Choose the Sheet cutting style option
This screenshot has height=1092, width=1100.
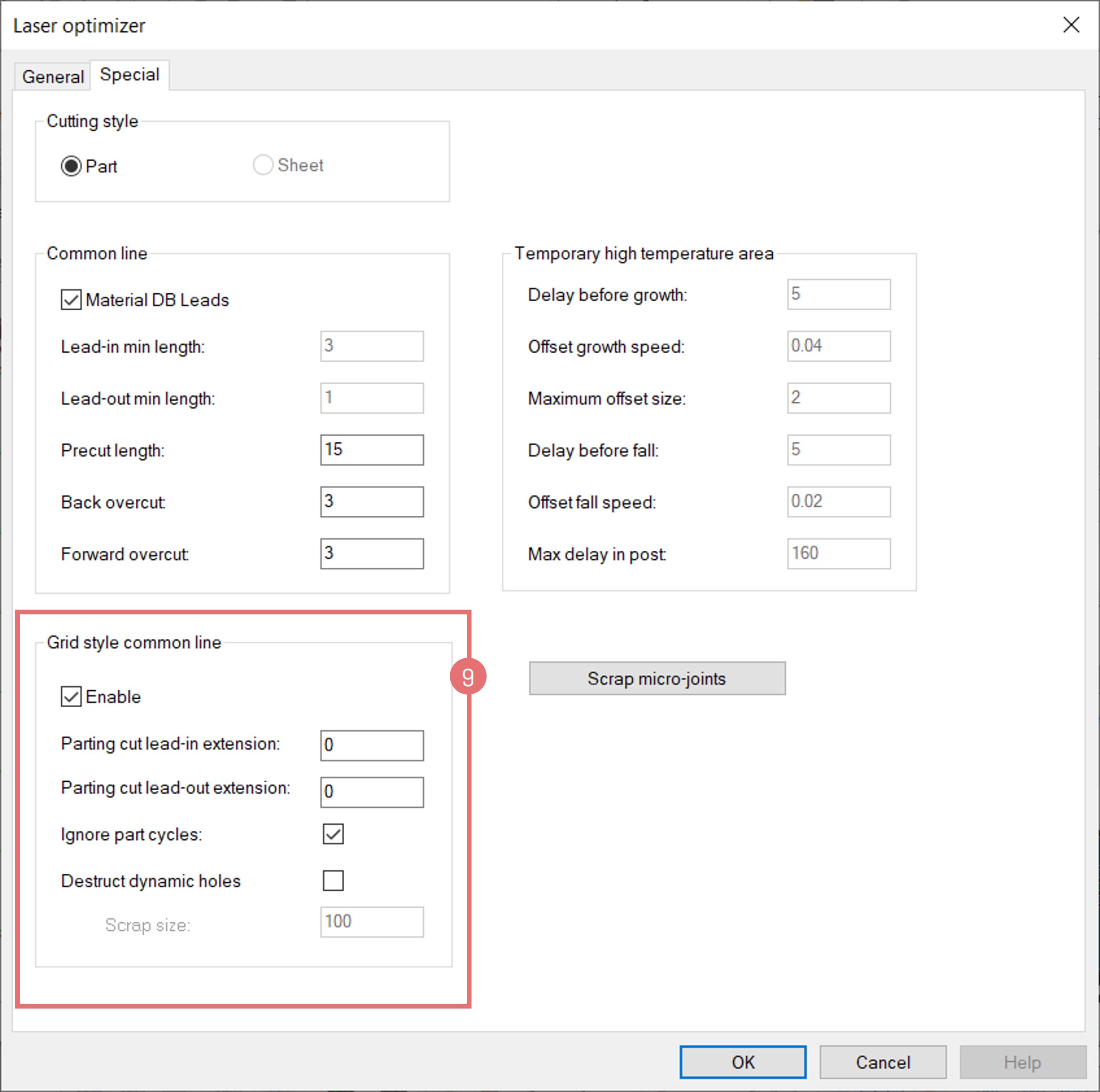[263, 165]
